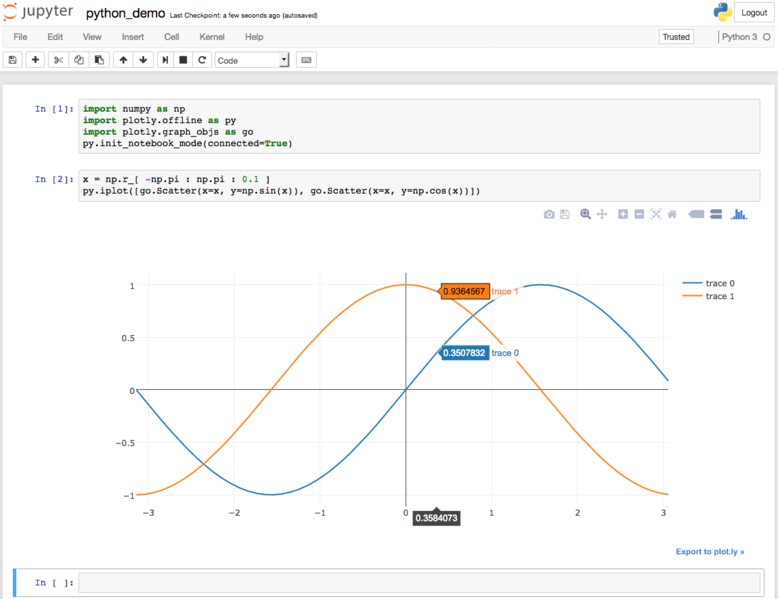This screenshot has height=599, width=778.
Task: Open the command palette keyboard icon
Action: [x=307, y=60]
